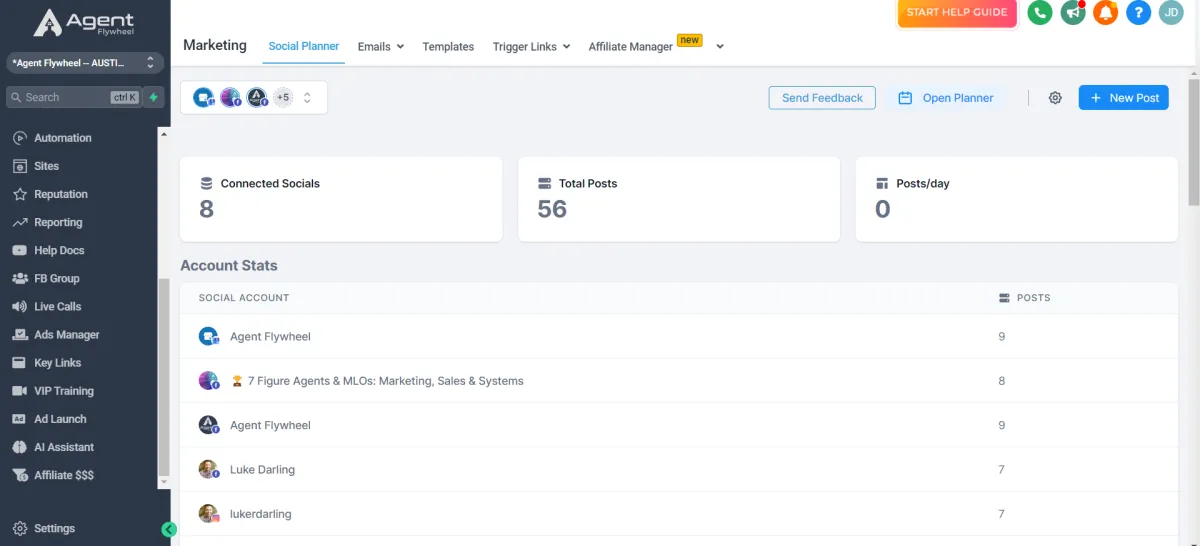Click the green phone call icon
This screenshot has height=546, width=1200.
[x=1040, y=13]
